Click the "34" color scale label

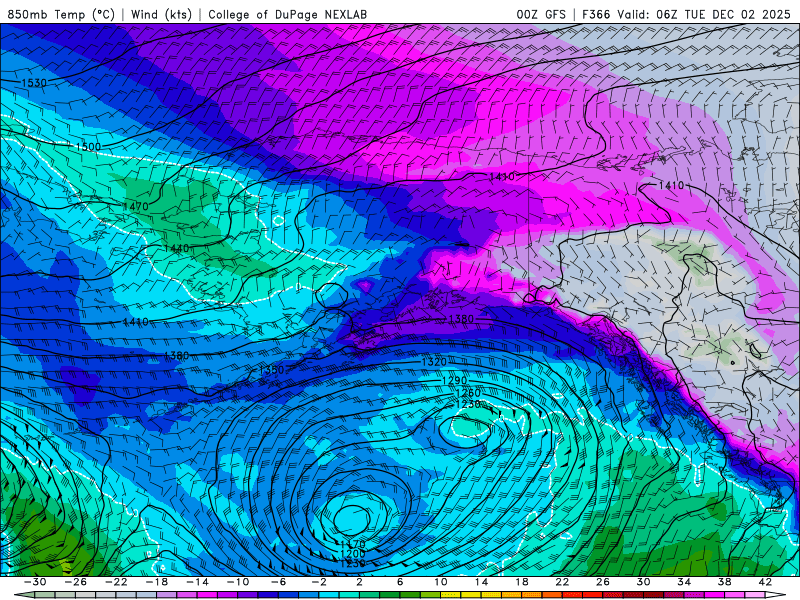tap(684, 582)
